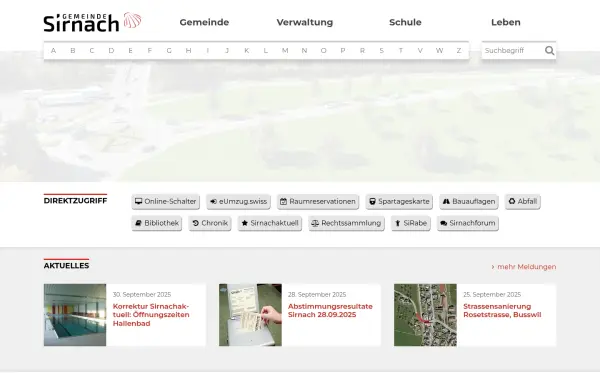This screenshot has height=375, width=600.
Task: Open the Rechtssammlung quick link
Action: tap(346, 223)
